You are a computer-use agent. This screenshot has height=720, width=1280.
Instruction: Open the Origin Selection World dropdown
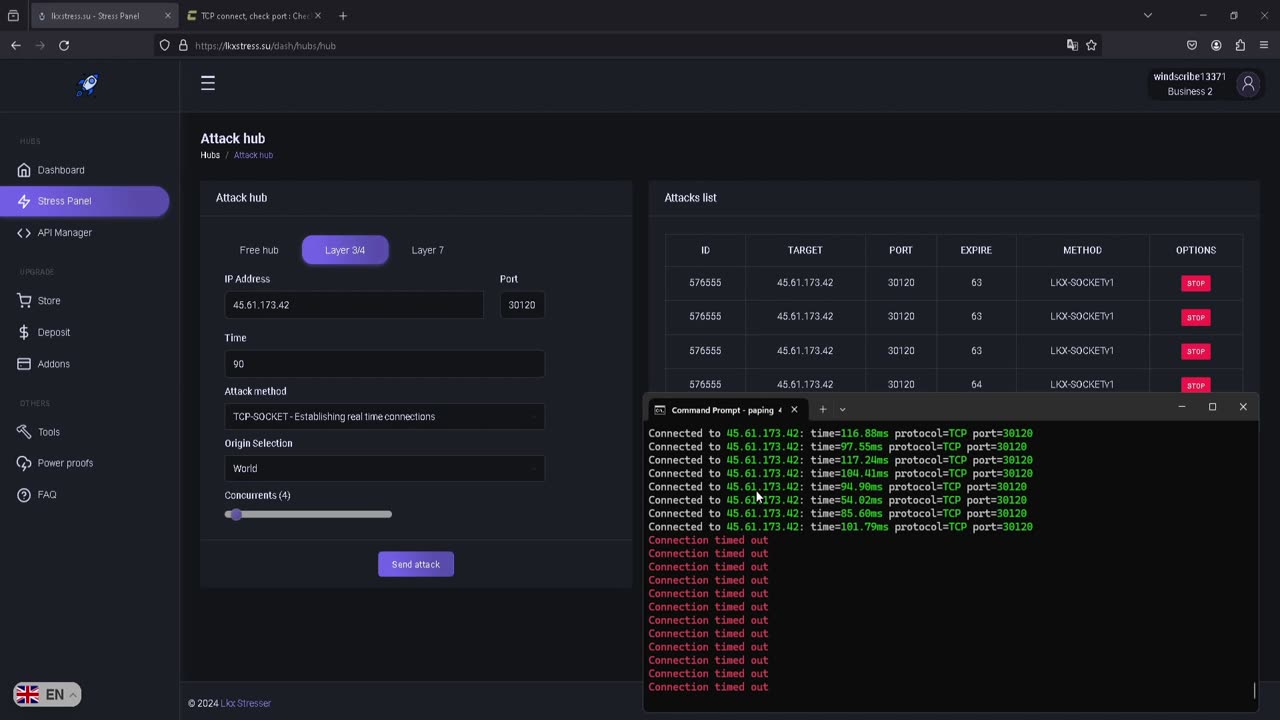384,468
